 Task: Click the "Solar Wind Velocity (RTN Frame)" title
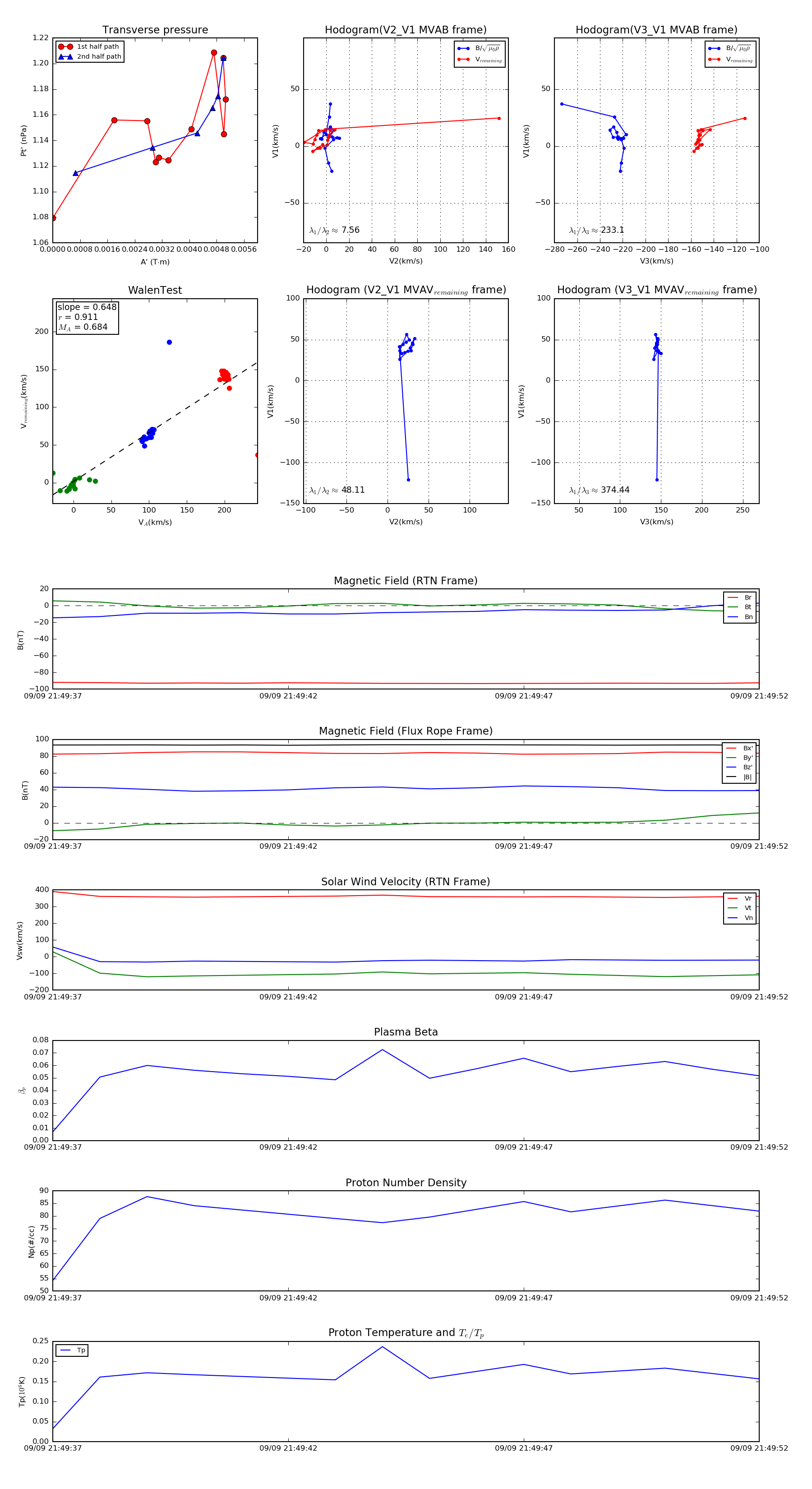[x=406, y=882]
